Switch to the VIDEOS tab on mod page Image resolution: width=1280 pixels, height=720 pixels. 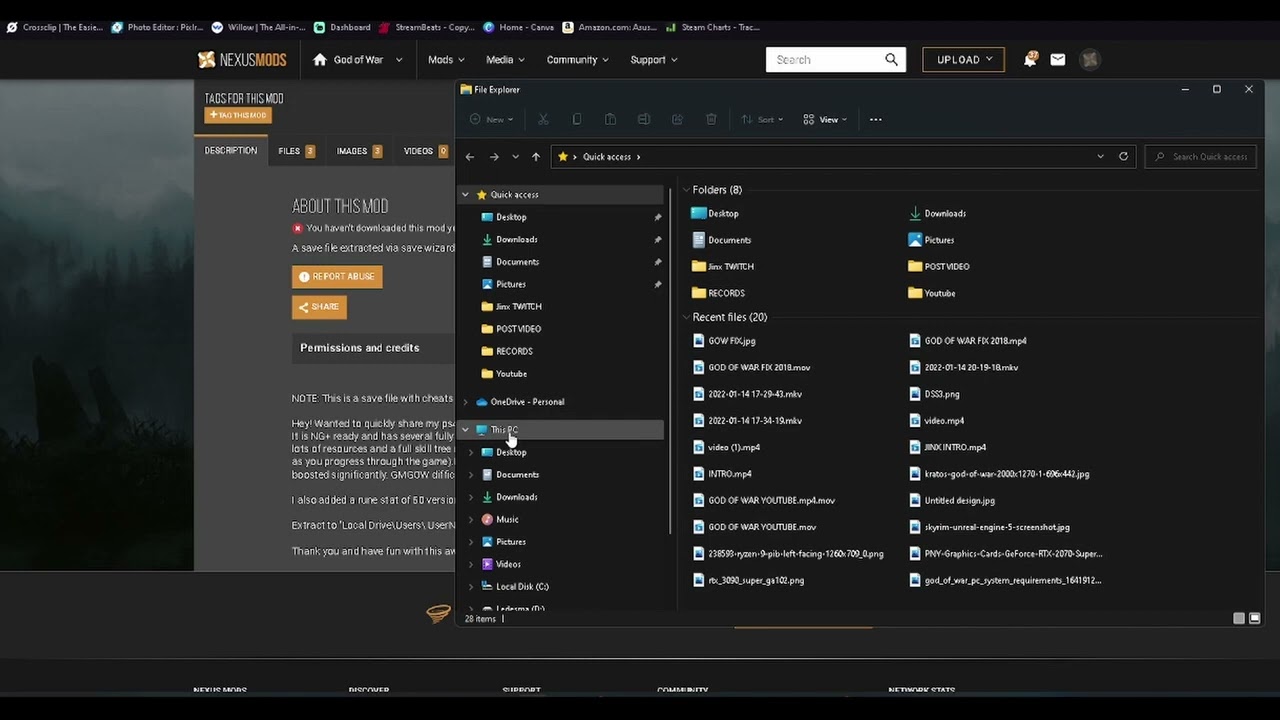425,151
